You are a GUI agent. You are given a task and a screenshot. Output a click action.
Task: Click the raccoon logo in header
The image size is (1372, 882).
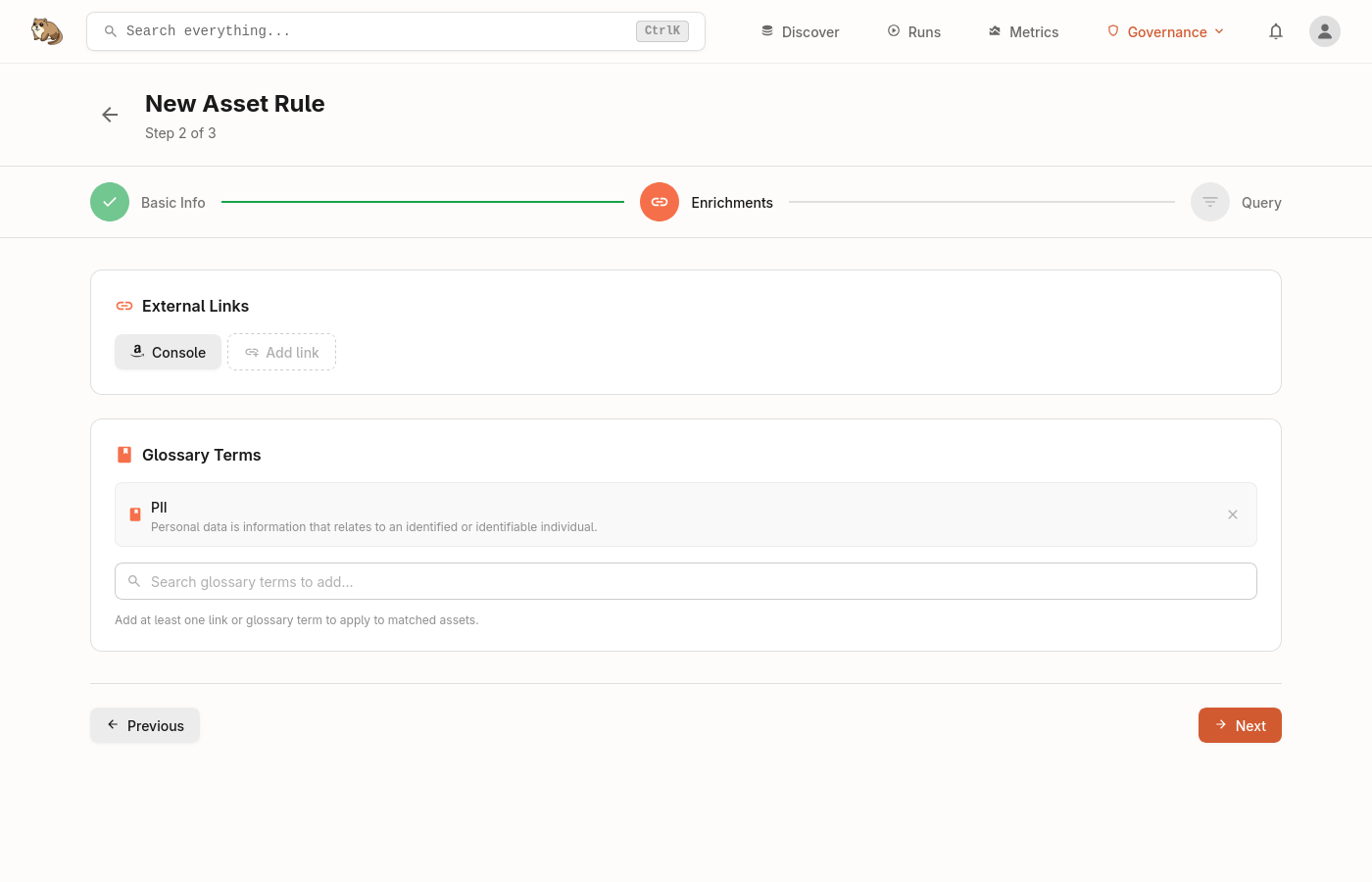[46, 31]
